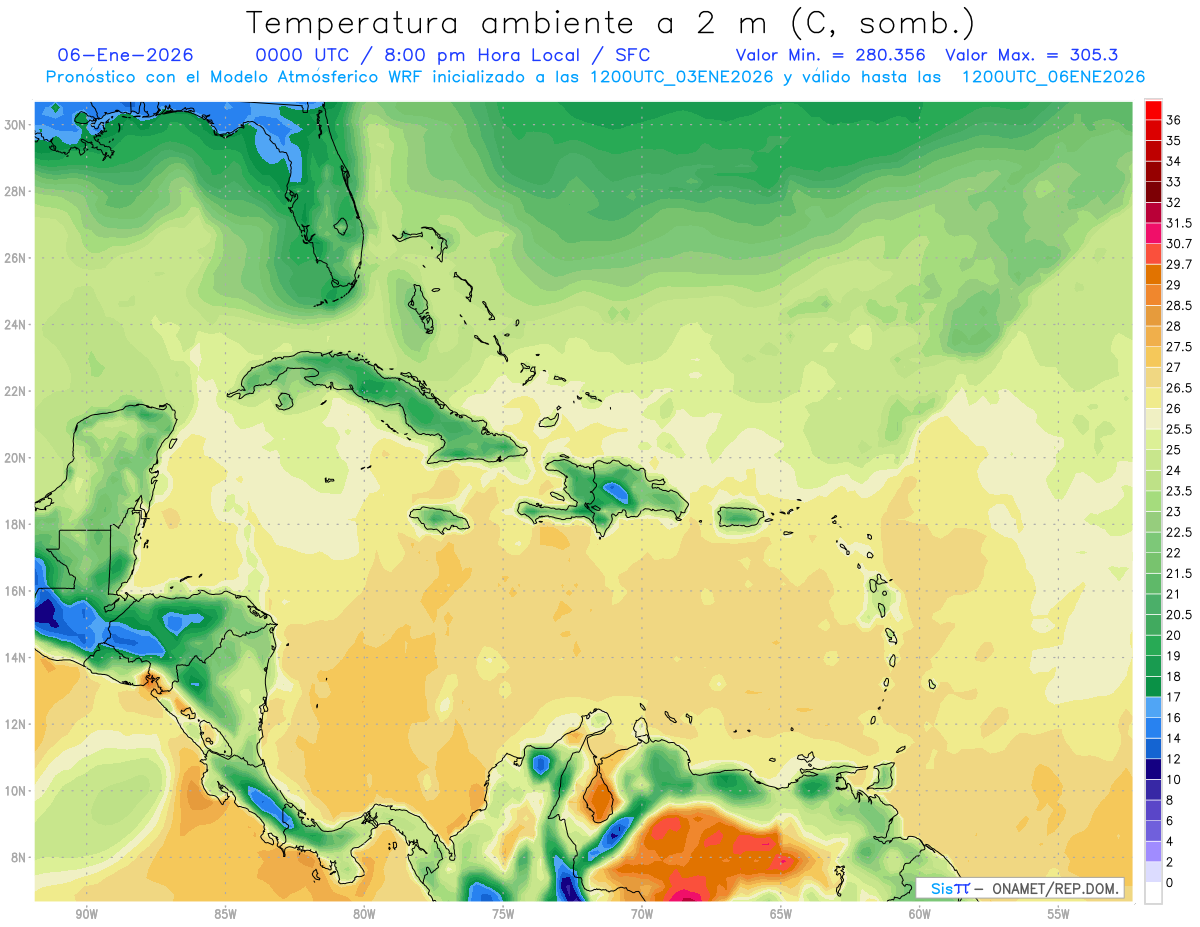Click color scale value 34
The height and width of the screenshot is (927, 1200).
coord(1174,161)
